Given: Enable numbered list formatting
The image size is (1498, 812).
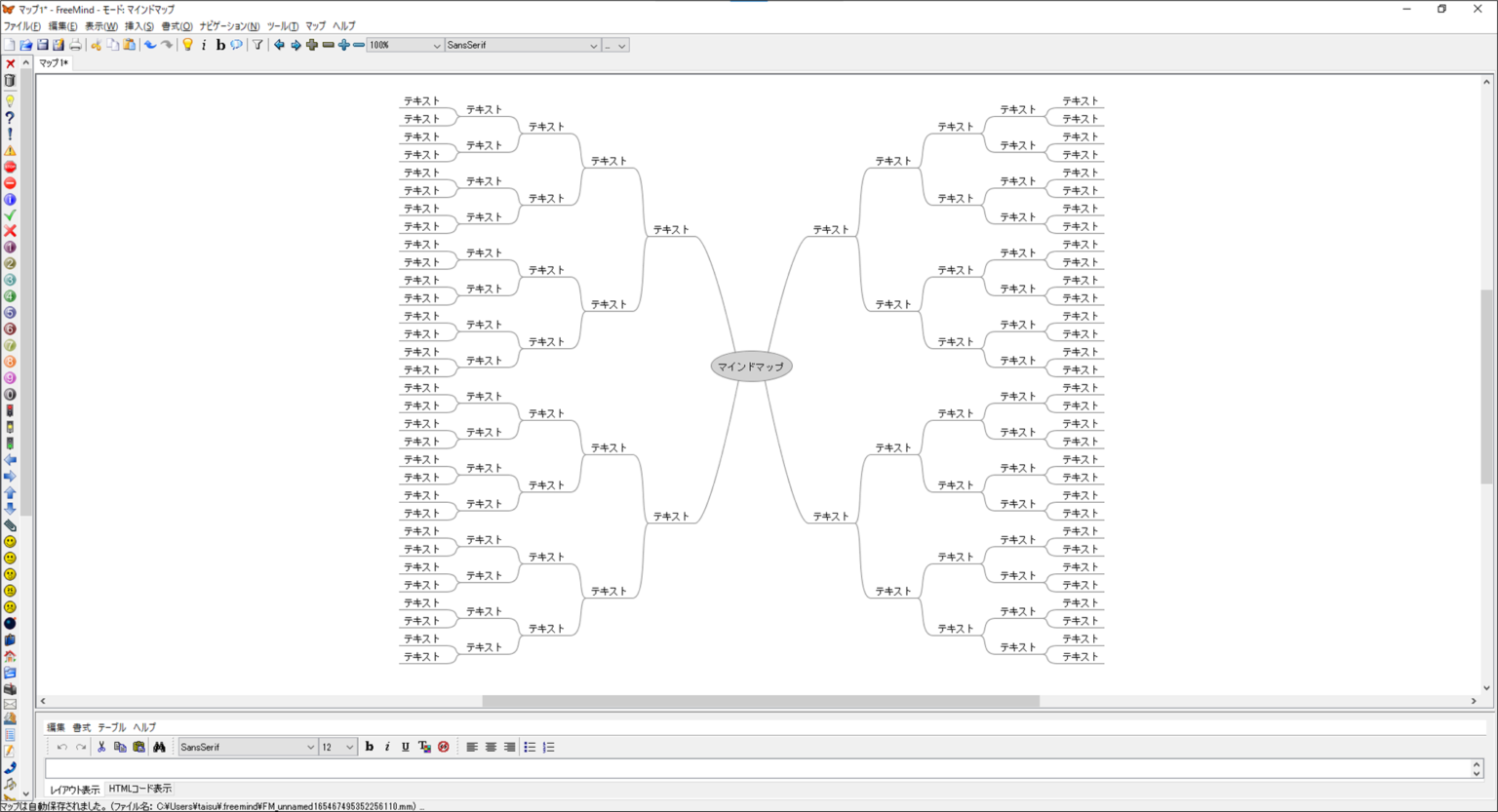Looking at the screenshot, I should 548,747.
